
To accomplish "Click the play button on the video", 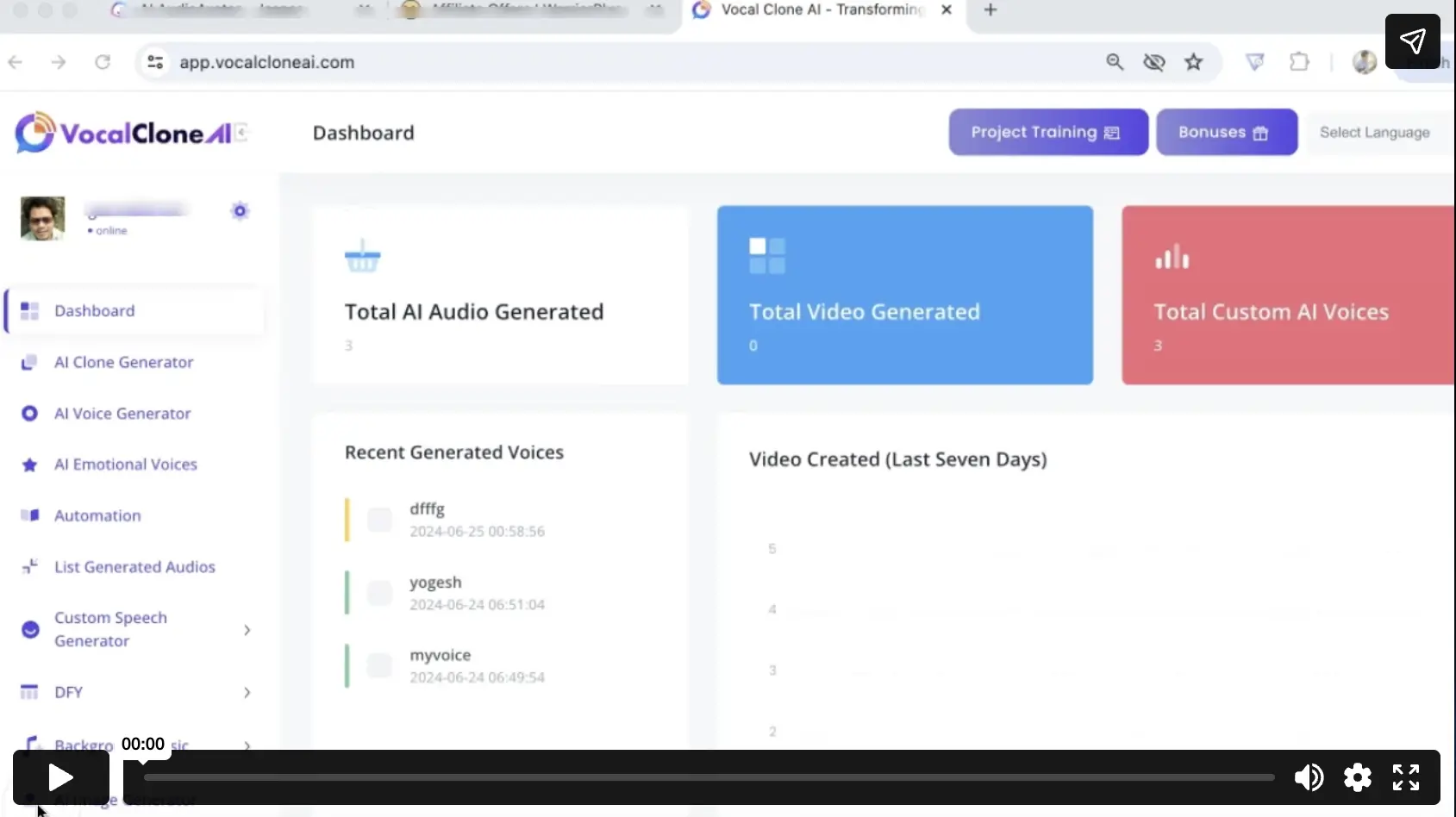I will [60, 777].
